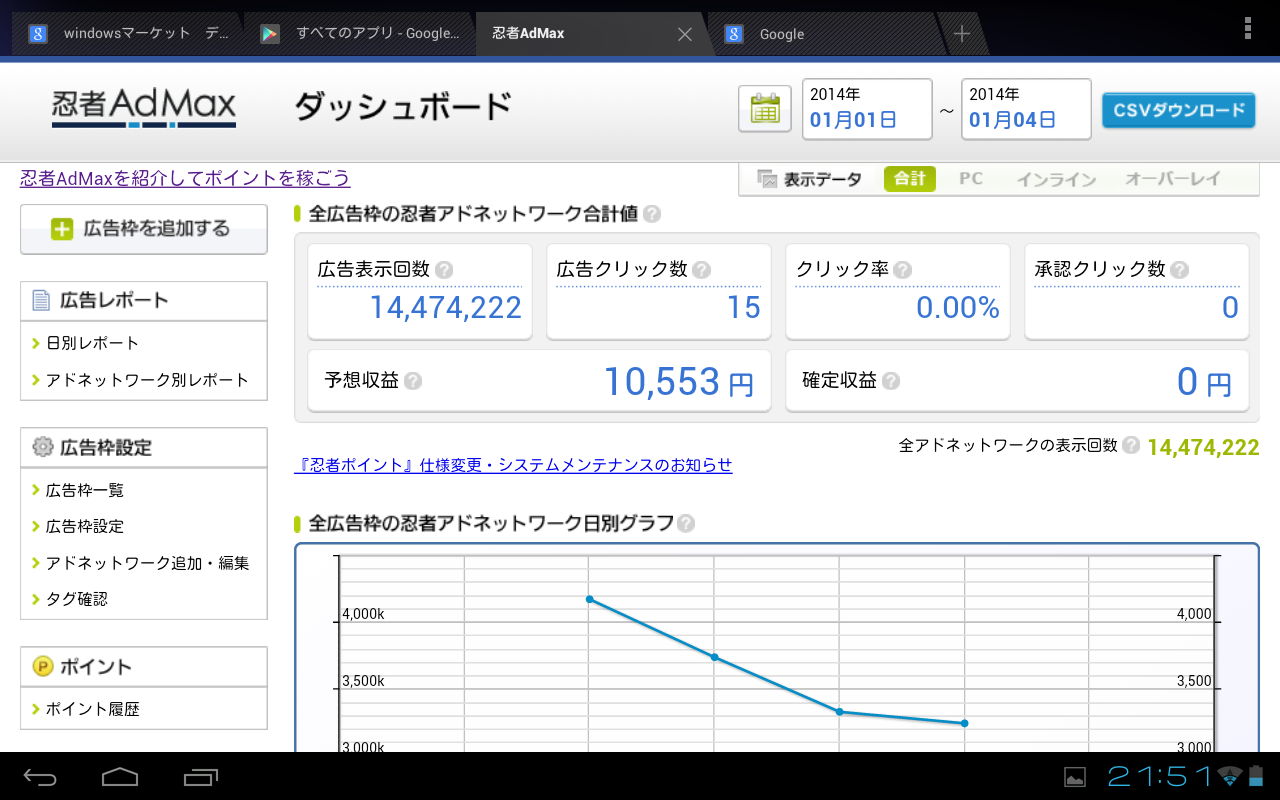Image resolution: width=1280 pixels, height=800 pixels.
Task: Open the ポイント履歴 link
Action: coord(92,709)
